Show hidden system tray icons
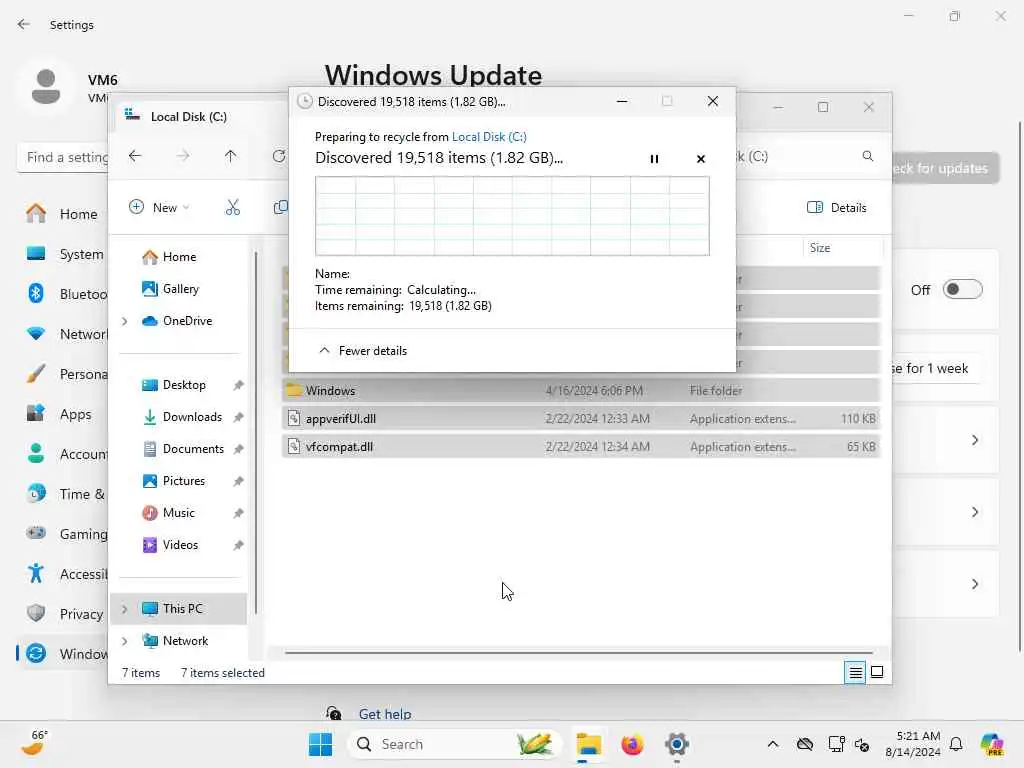Screen dimensions: 1024x768 pyautogui.click(x=773, y=744)
